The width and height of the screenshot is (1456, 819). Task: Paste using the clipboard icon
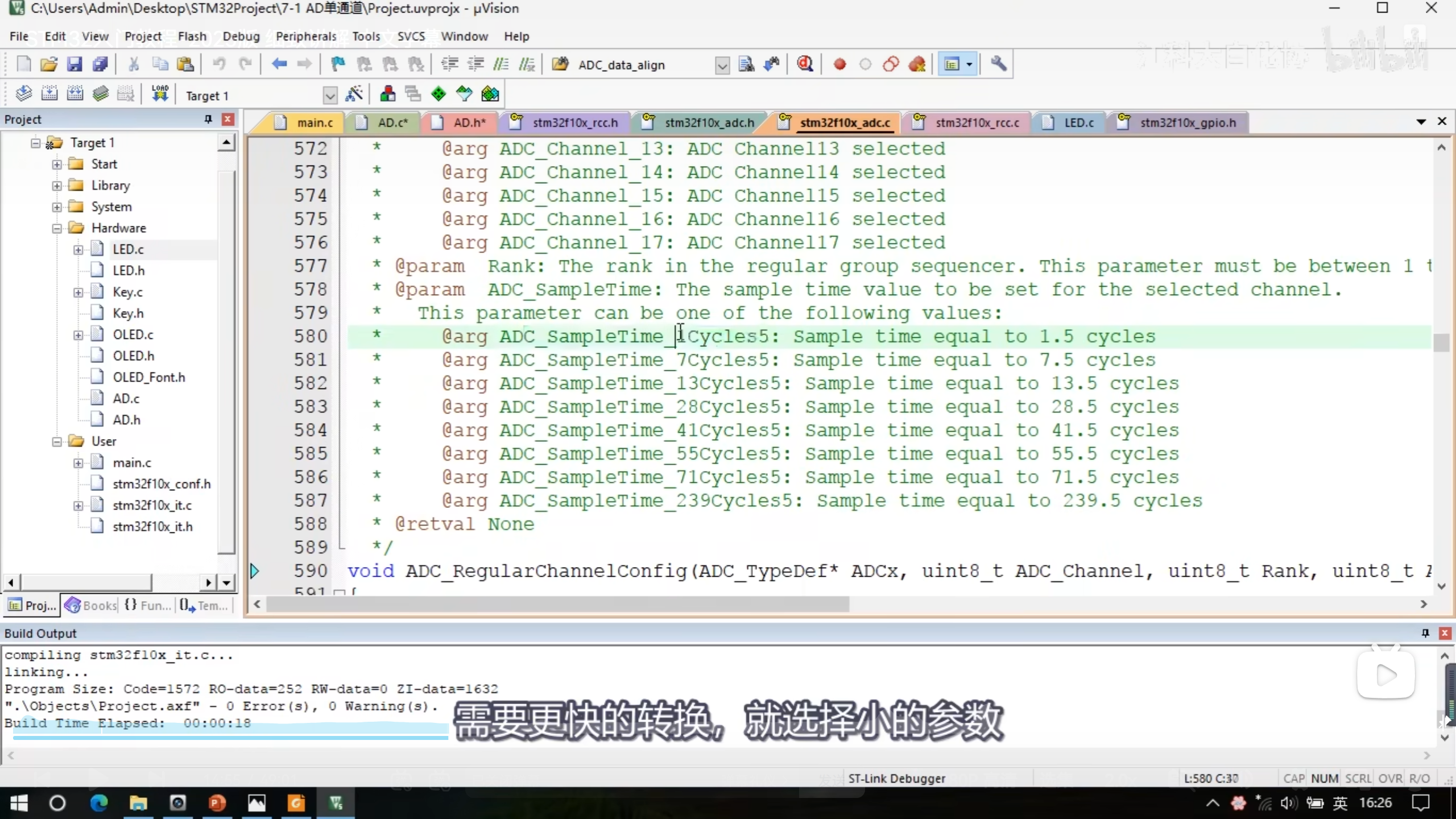(x=185, y=64)
